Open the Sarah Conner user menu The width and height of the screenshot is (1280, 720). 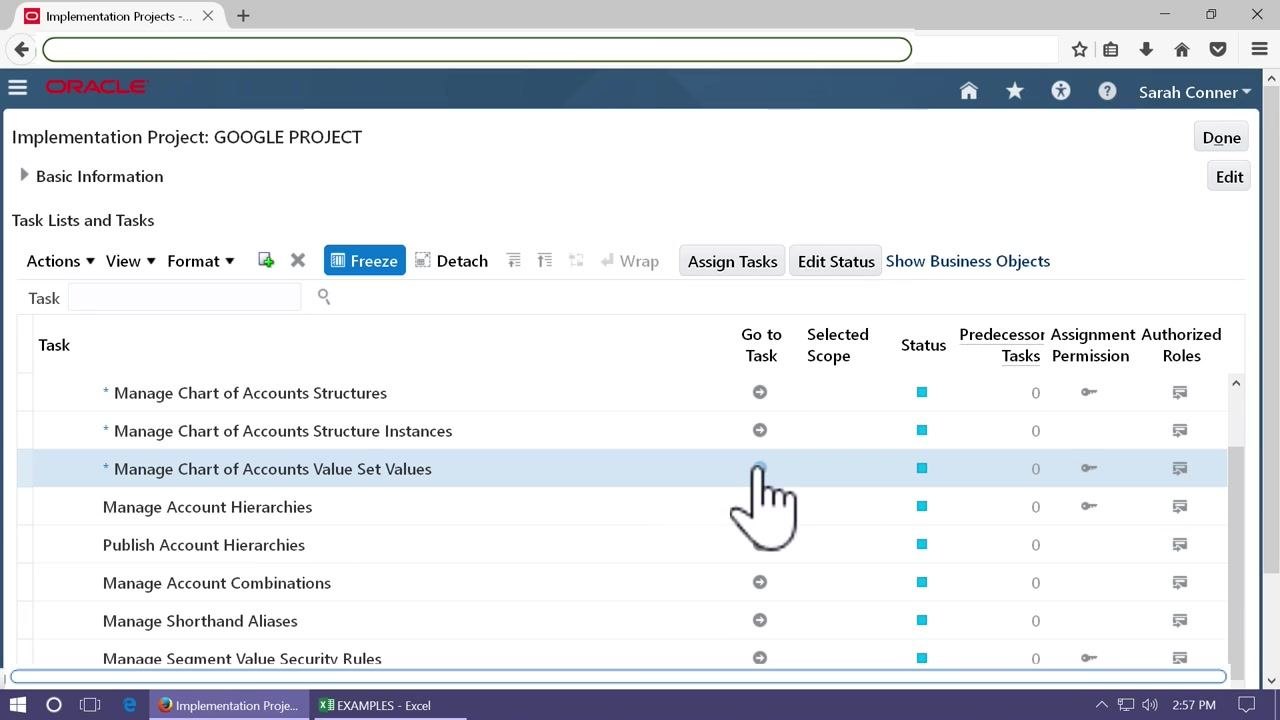(x=1194, y=92)
